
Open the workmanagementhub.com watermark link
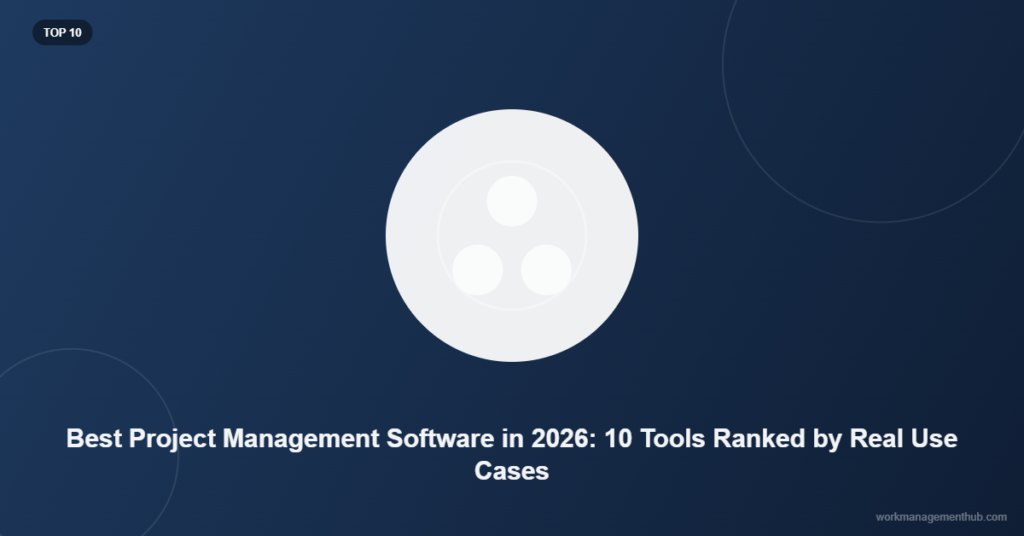940,517
